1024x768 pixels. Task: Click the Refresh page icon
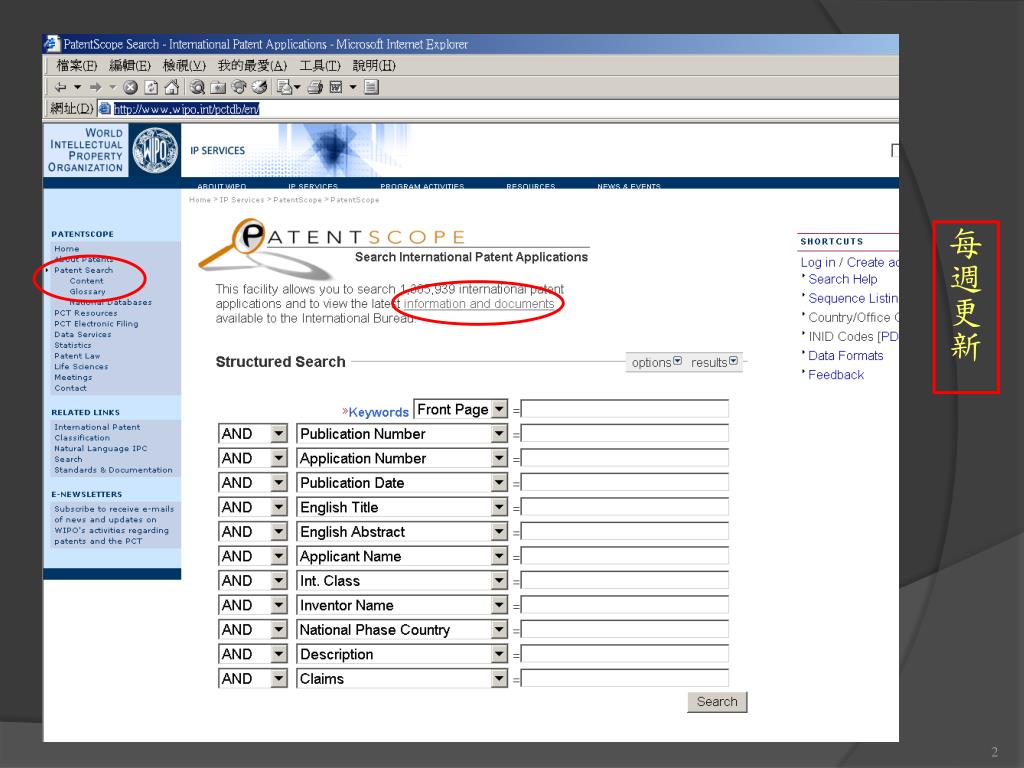tap(151, 87)
